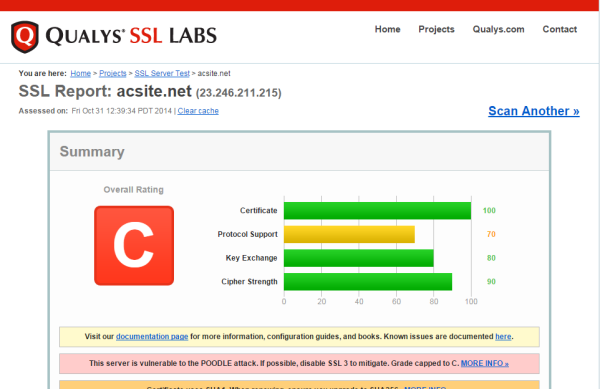Click the red C overall rating badge
This screenshot has height=389, width=600.
point(134,246)
